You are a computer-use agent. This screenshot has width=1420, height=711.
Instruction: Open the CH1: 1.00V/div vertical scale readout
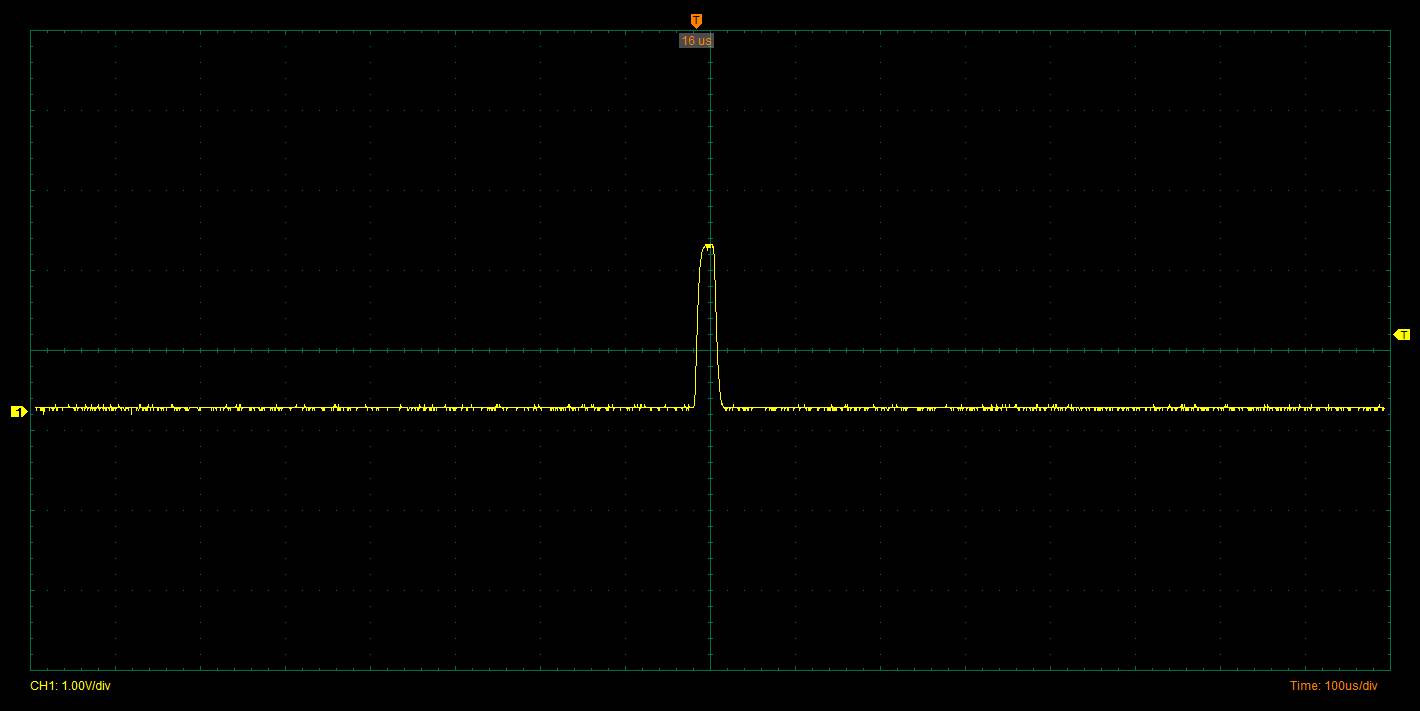point(70,686)
